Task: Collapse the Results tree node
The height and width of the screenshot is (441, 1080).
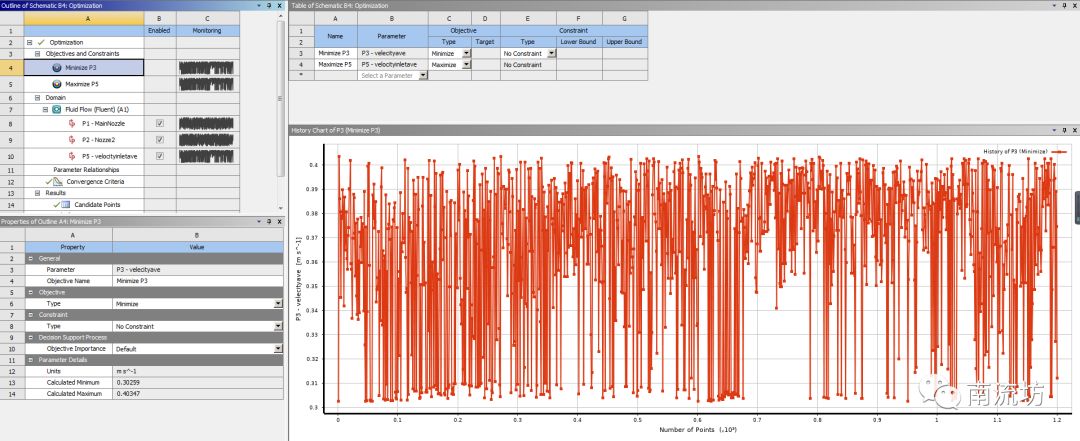Action: [x=37, y=194]
